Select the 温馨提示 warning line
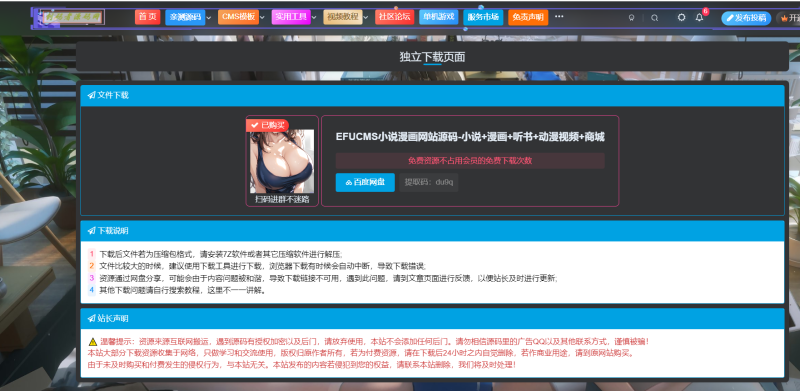The height and width of the screenshot is (391, 800). tap(374, 341)
